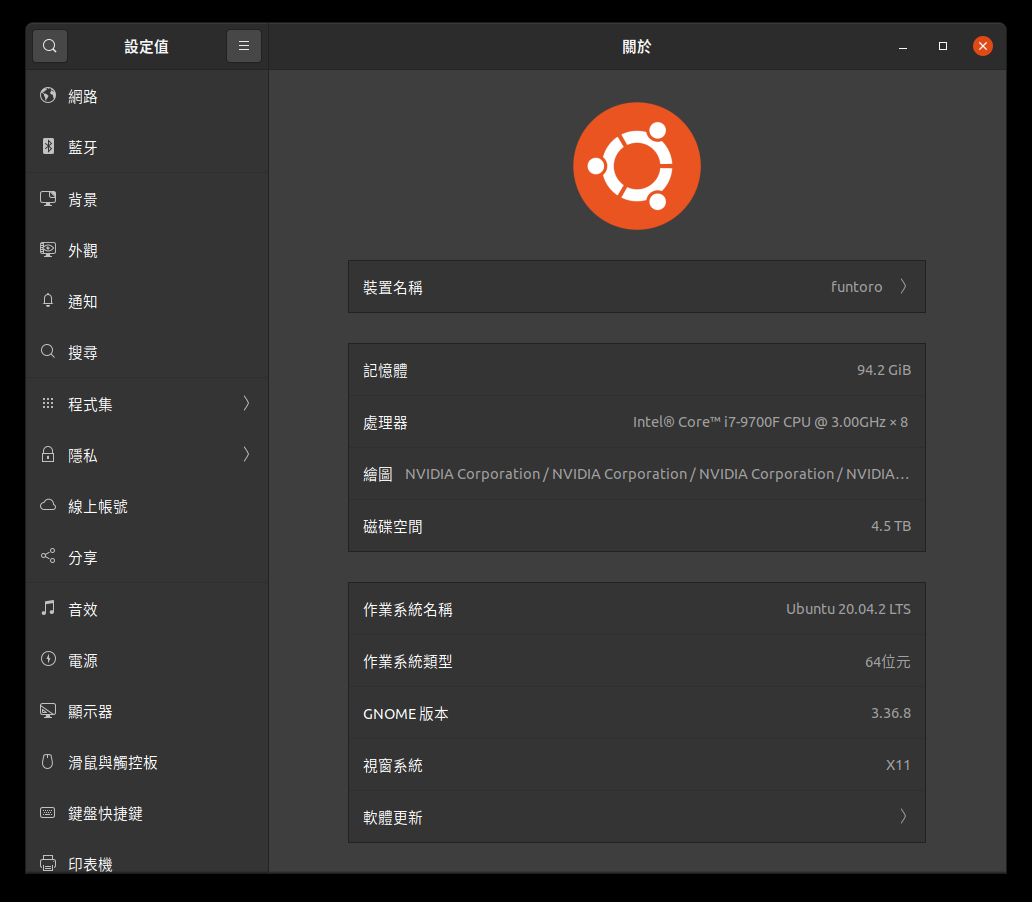
Task: Click the 作業系統名稱 label
Action: [x=407, y=610]
